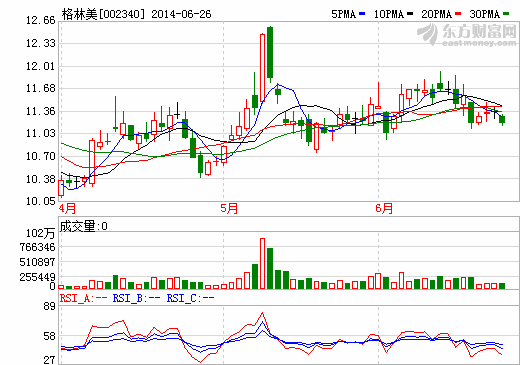Viewport: 520px width, 365px height.
Task: Click the 30PMA legend label
Action: click(x=485, y=14)
